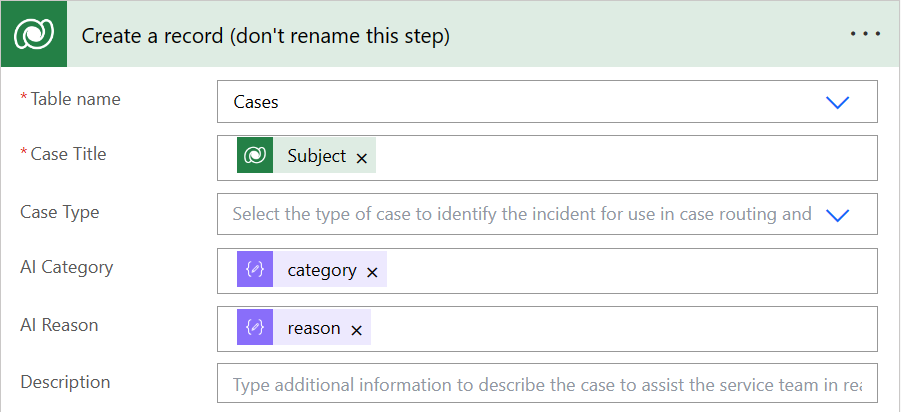901x412 pixels.
Task: Select the category dynamic content token
Action: (321, 271)
